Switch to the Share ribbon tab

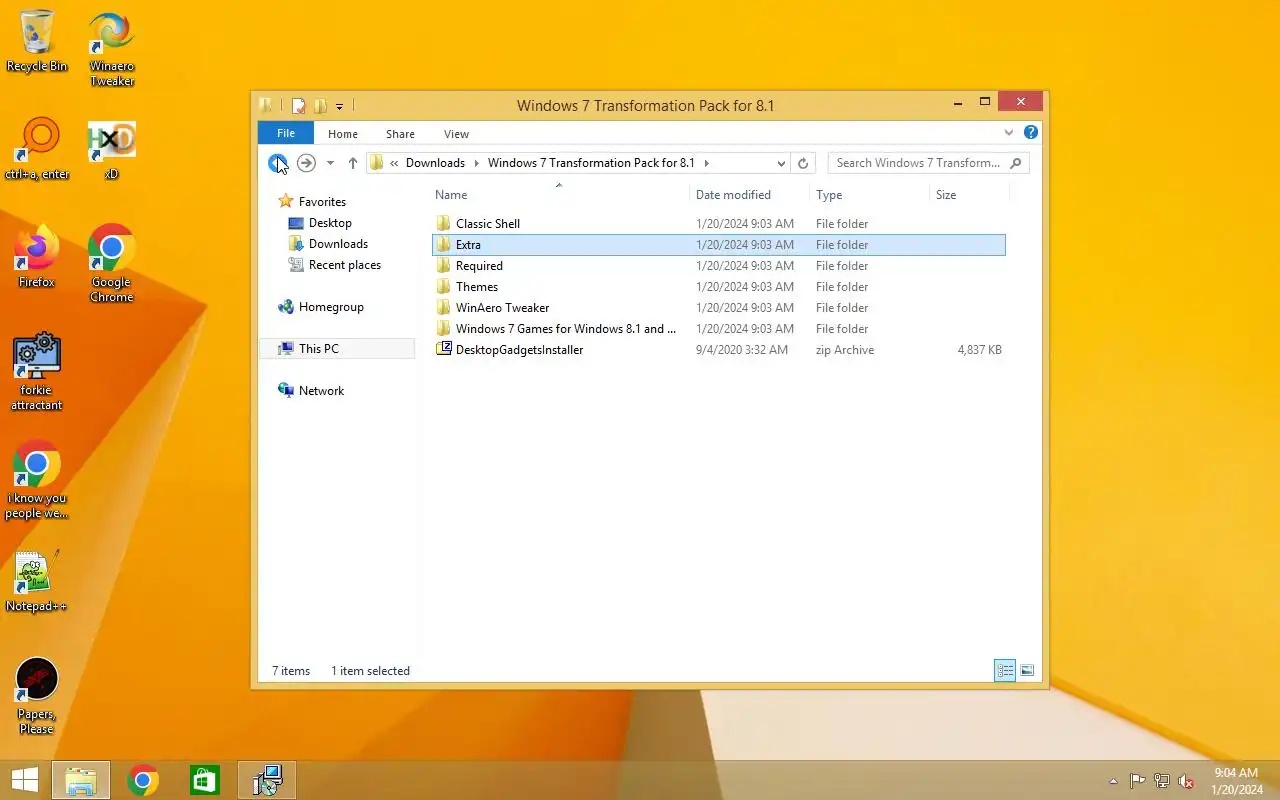coord(400,134)
